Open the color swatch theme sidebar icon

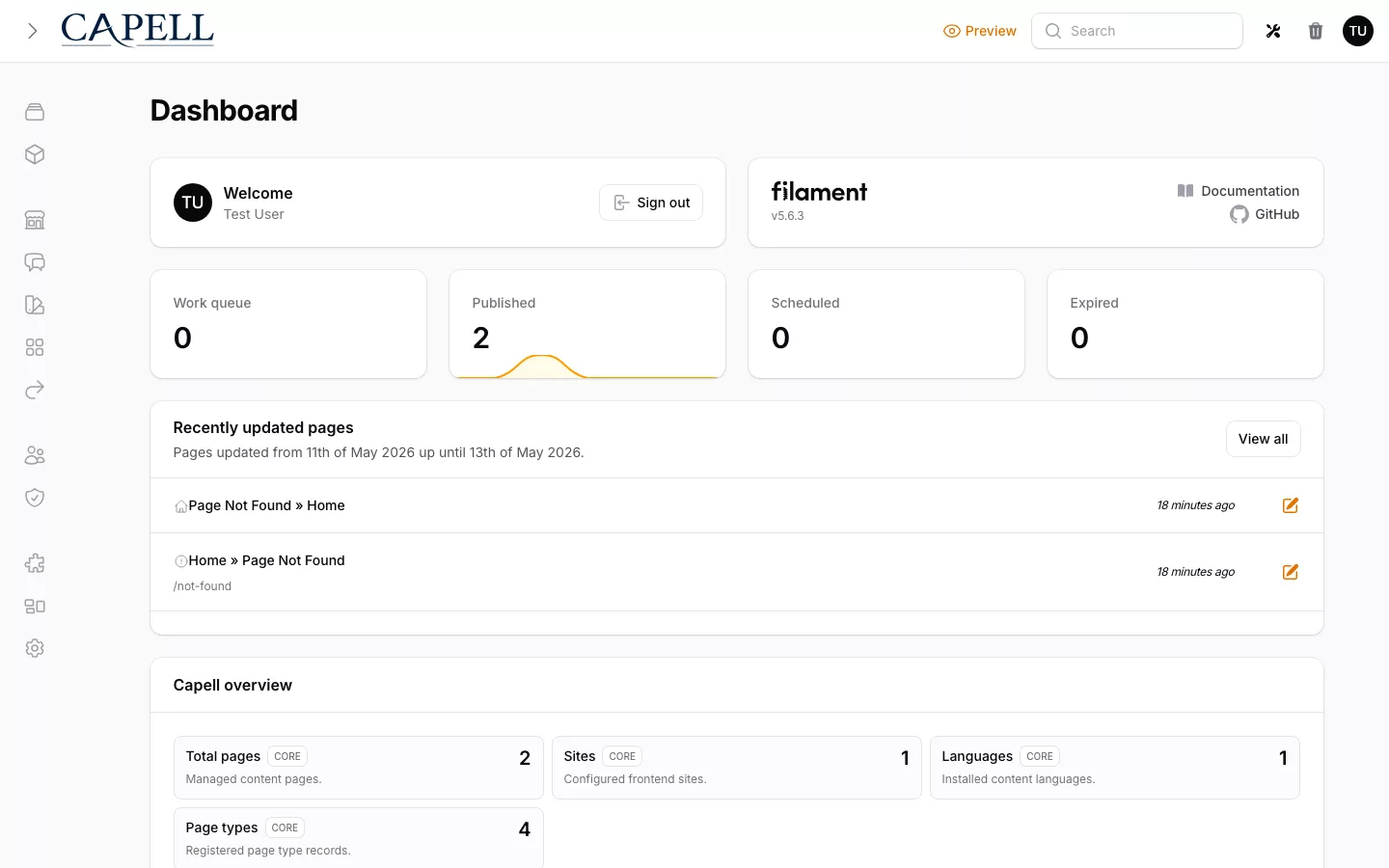pyautogui.click(x=35, y=305)
